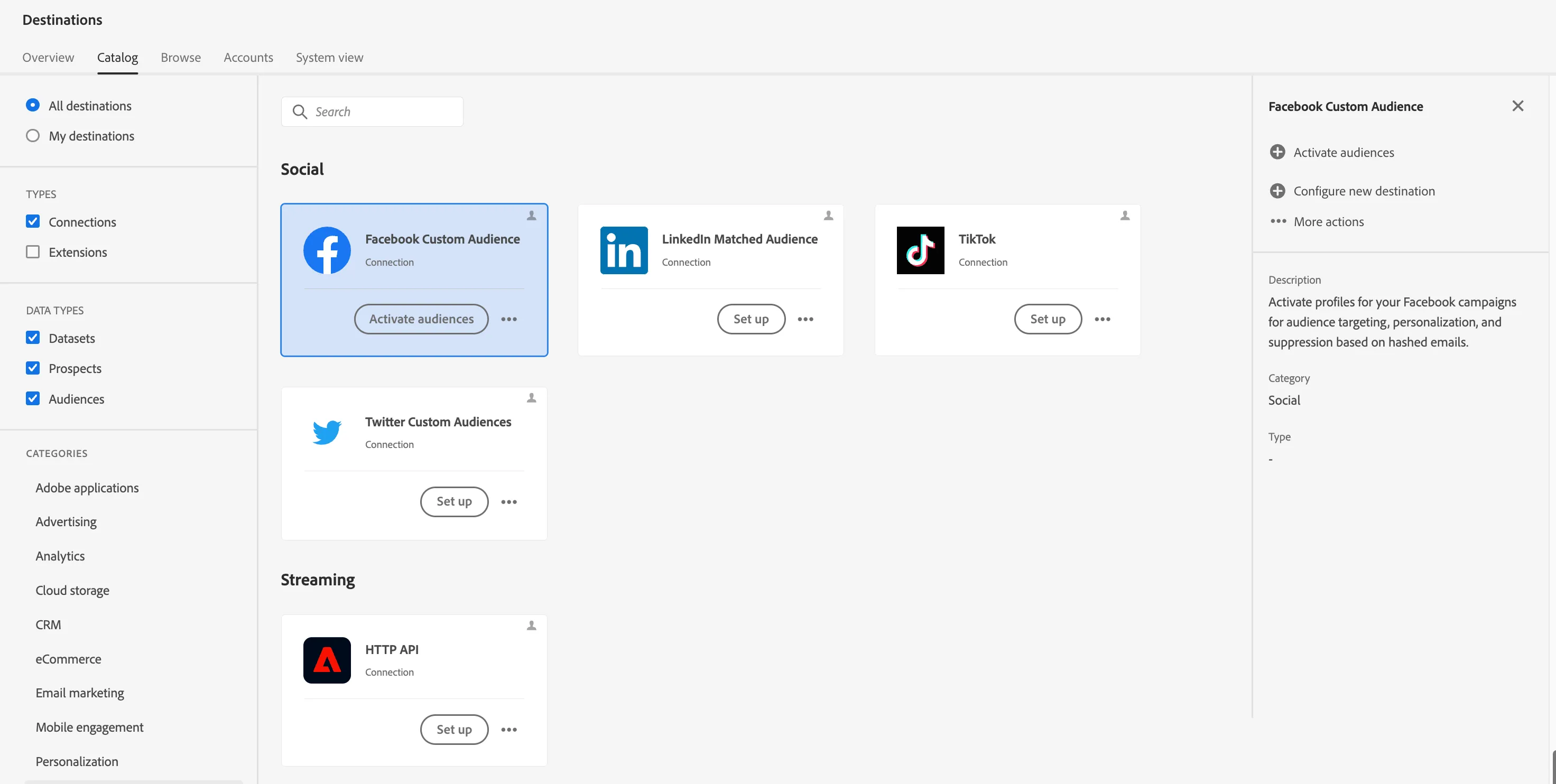Click Set up on LinkedIn Matched Audience
Screen dimensions: 1556x784
pos(751,319)
